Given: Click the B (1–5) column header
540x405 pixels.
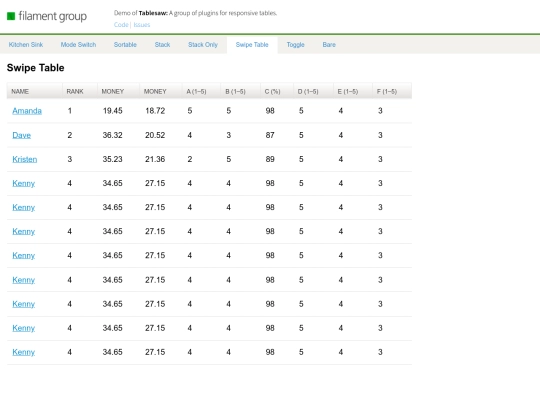Looking at the screenshot, I should [240, 91].
